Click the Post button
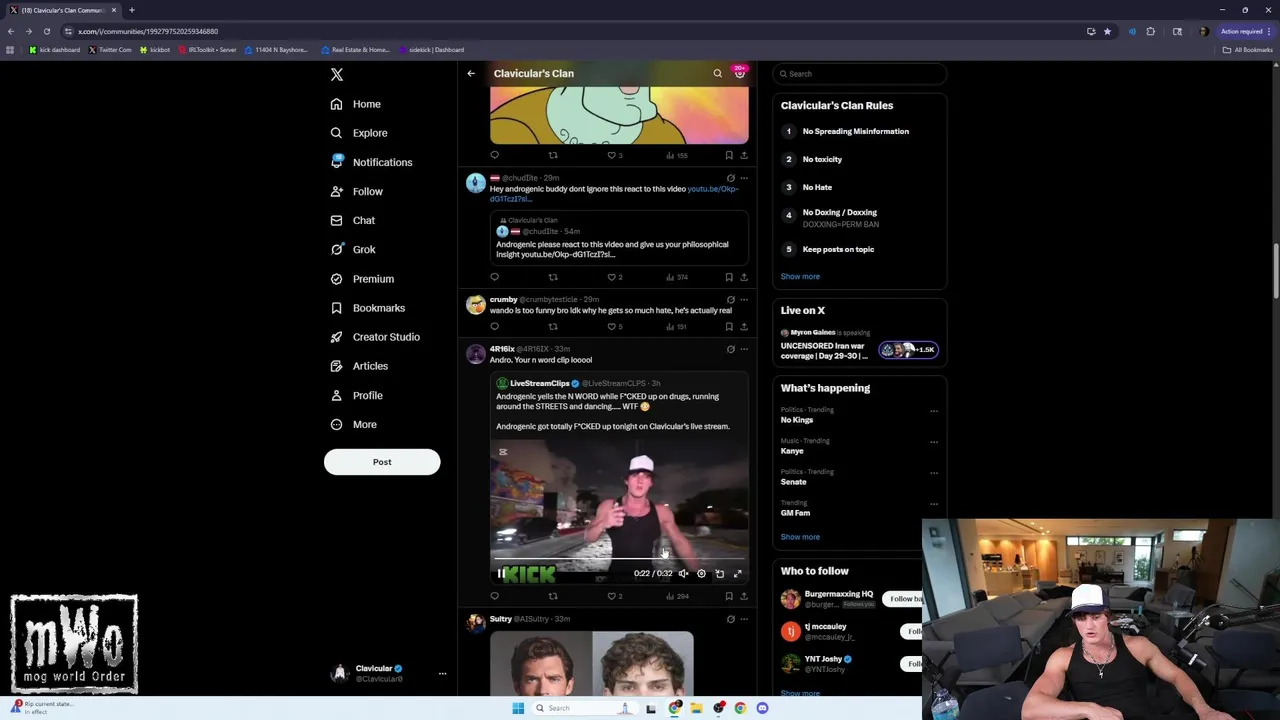 pyautogui.click(x=382, y=462)
